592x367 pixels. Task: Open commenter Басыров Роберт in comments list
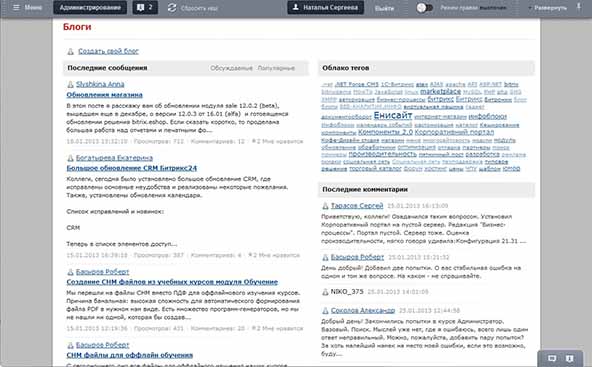(x=357, y=257)
